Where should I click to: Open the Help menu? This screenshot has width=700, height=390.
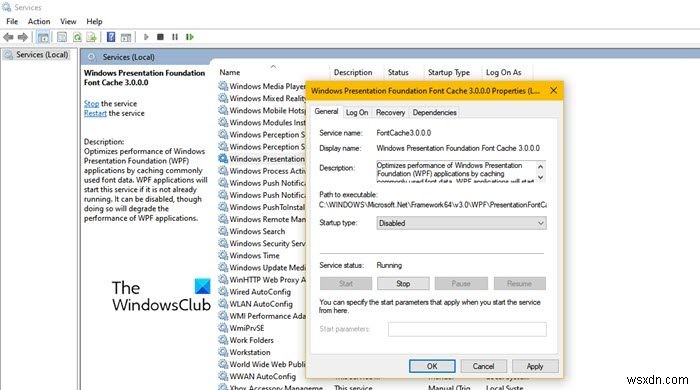click(x=94, y=21)
